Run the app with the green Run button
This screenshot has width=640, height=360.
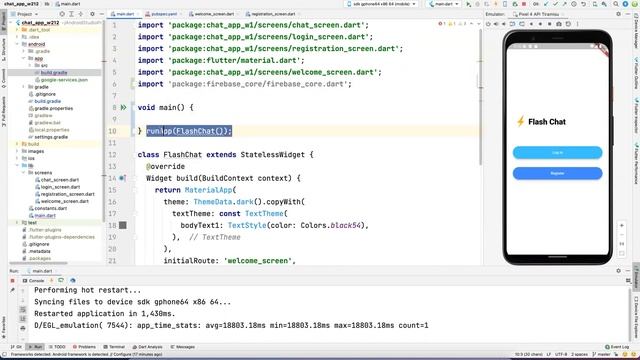[x=469, y=4]
